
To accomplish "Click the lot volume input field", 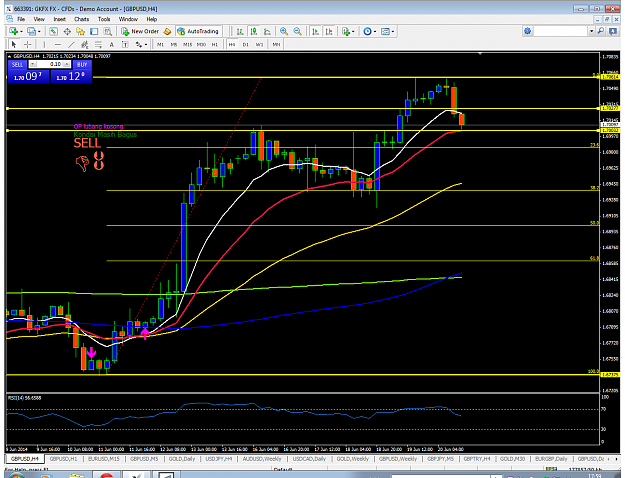I will pos(51,64).
